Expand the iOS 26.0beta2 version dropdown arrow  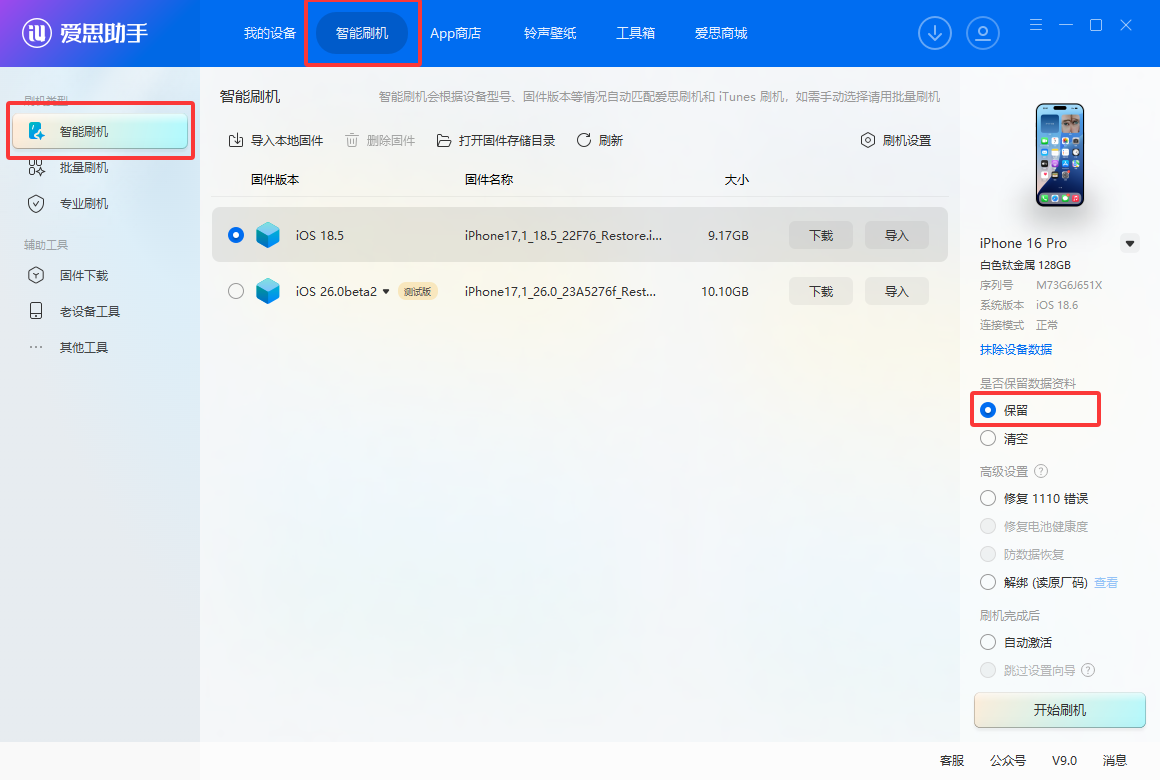click(x=386, y=292)
